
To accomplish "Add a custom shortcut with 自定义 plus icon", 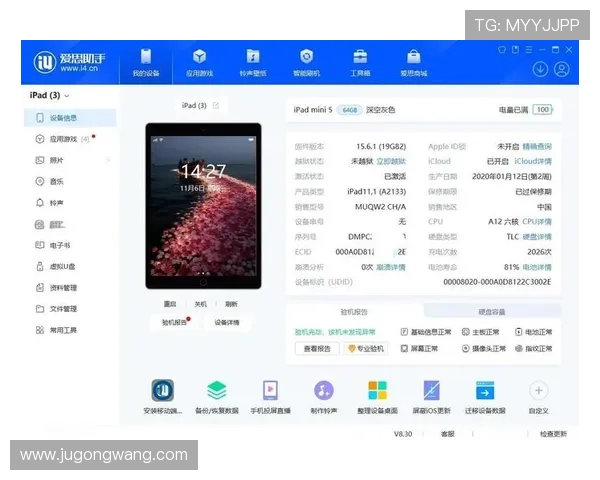I will [x=539, y=390].
